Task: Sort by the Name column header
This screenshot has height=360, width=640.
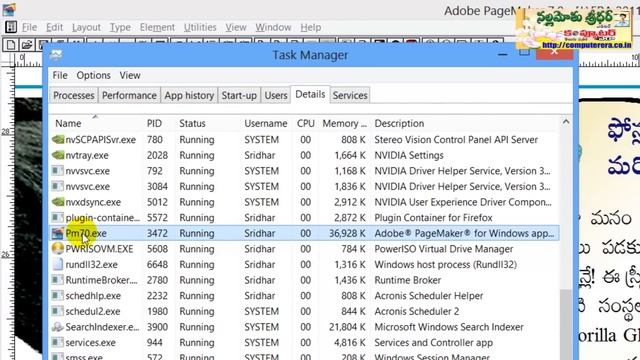Action: (68, 123)
